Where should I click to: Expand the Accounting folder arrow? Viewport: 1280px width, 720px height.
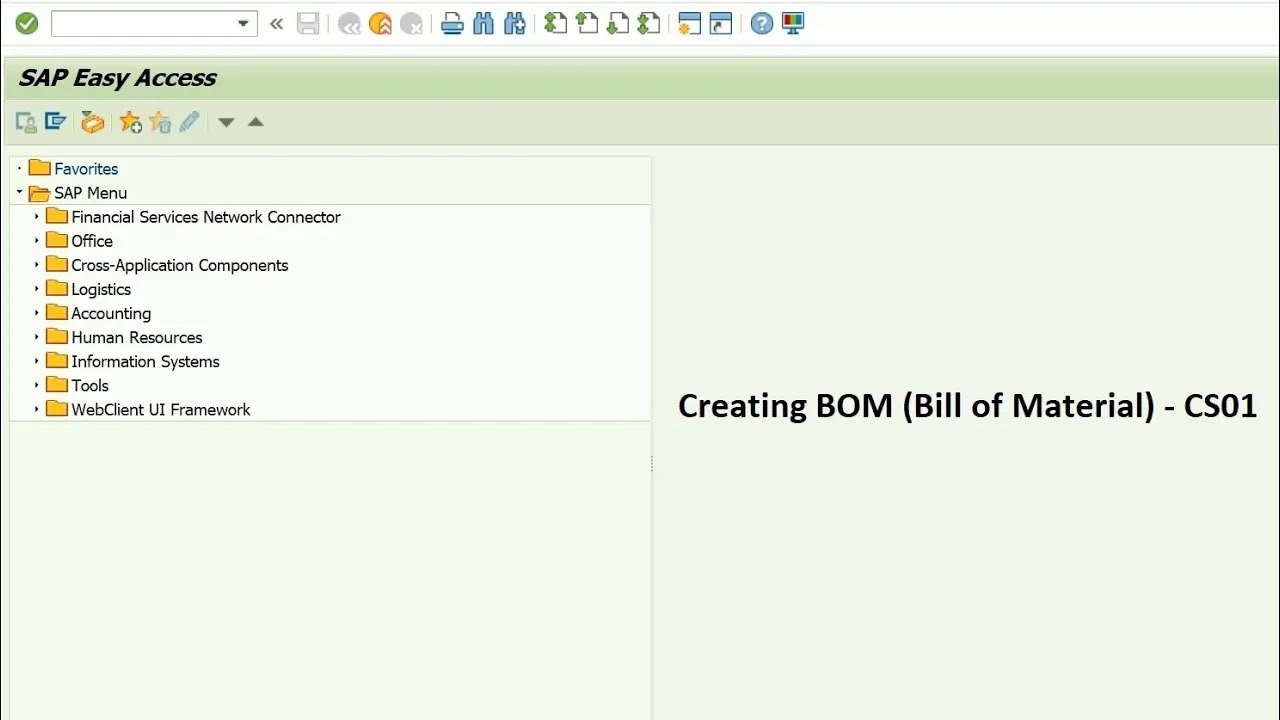tap(37, 312)
